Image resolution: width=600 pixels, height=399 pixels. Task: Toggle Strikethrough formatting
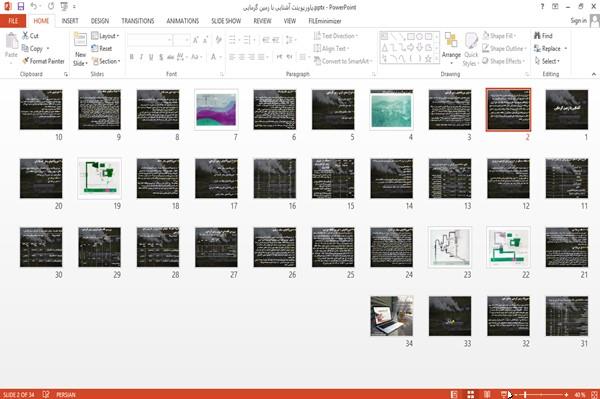coord(171,57)
